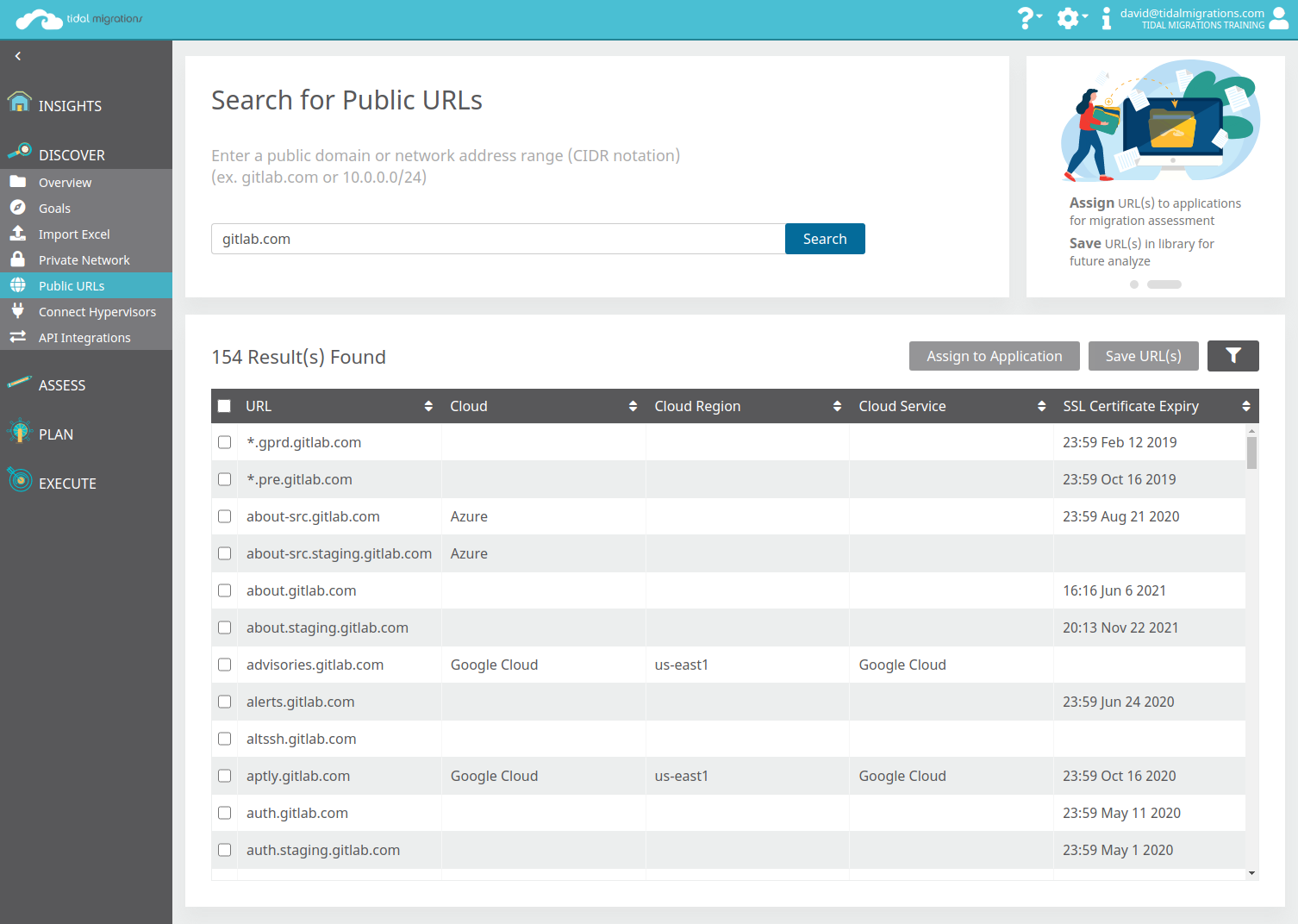
Task: Click the Connect Hypervisors plug icon
Action: click(17, 310)
